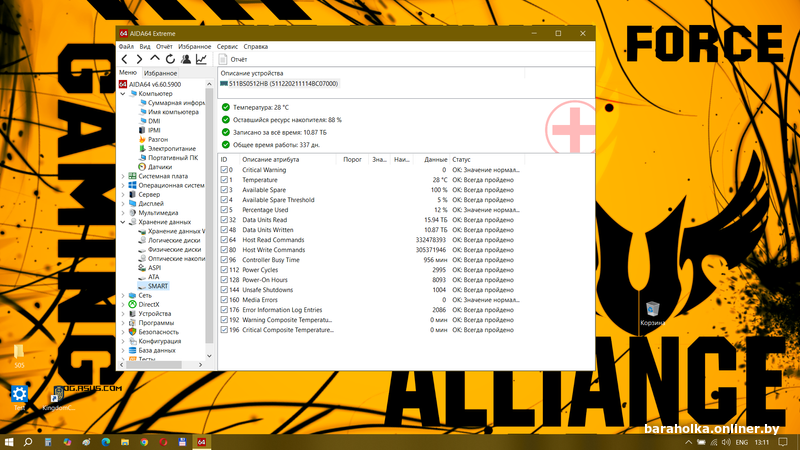Open the Windows Start menu
This screenshot has height=450, width=800.
coord(9,442)
